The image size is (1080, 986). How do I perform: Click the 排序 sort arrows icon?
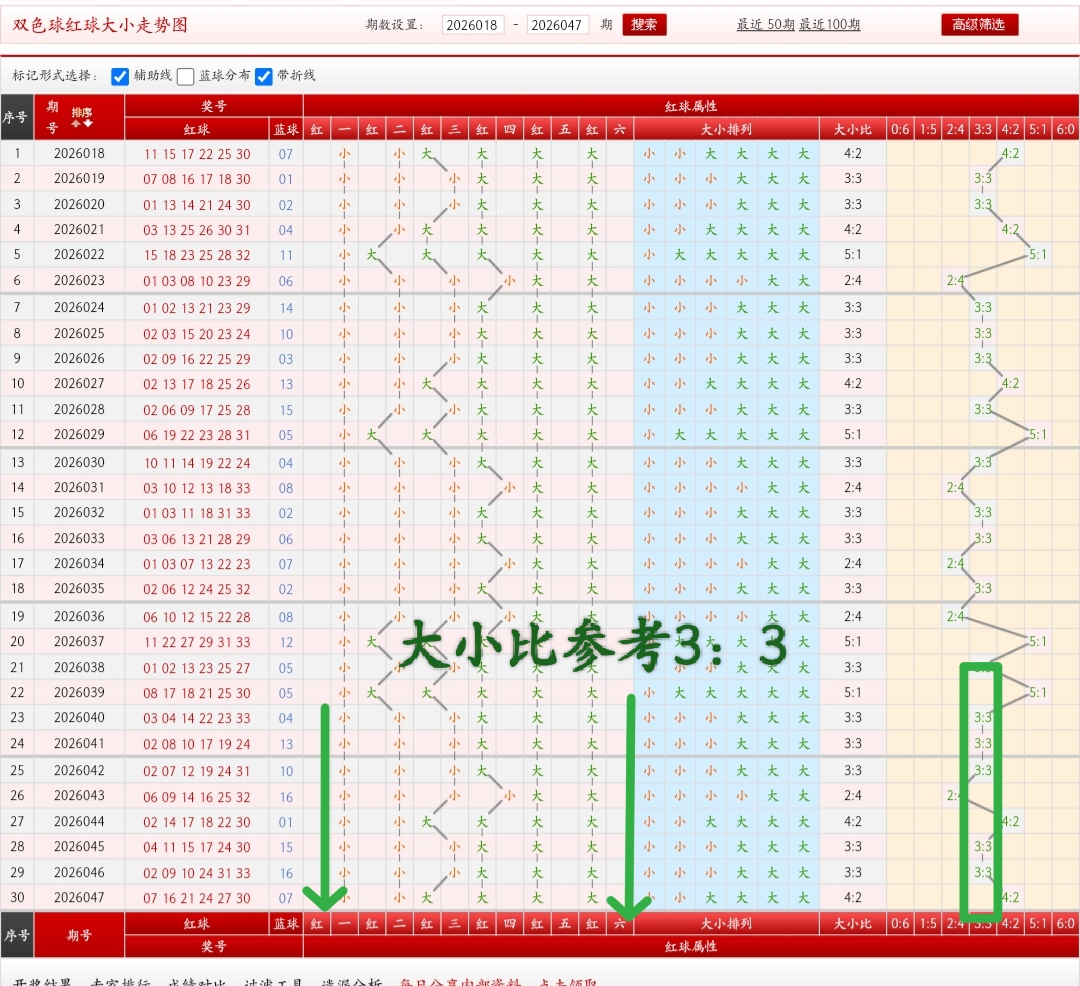pos(81,117)
